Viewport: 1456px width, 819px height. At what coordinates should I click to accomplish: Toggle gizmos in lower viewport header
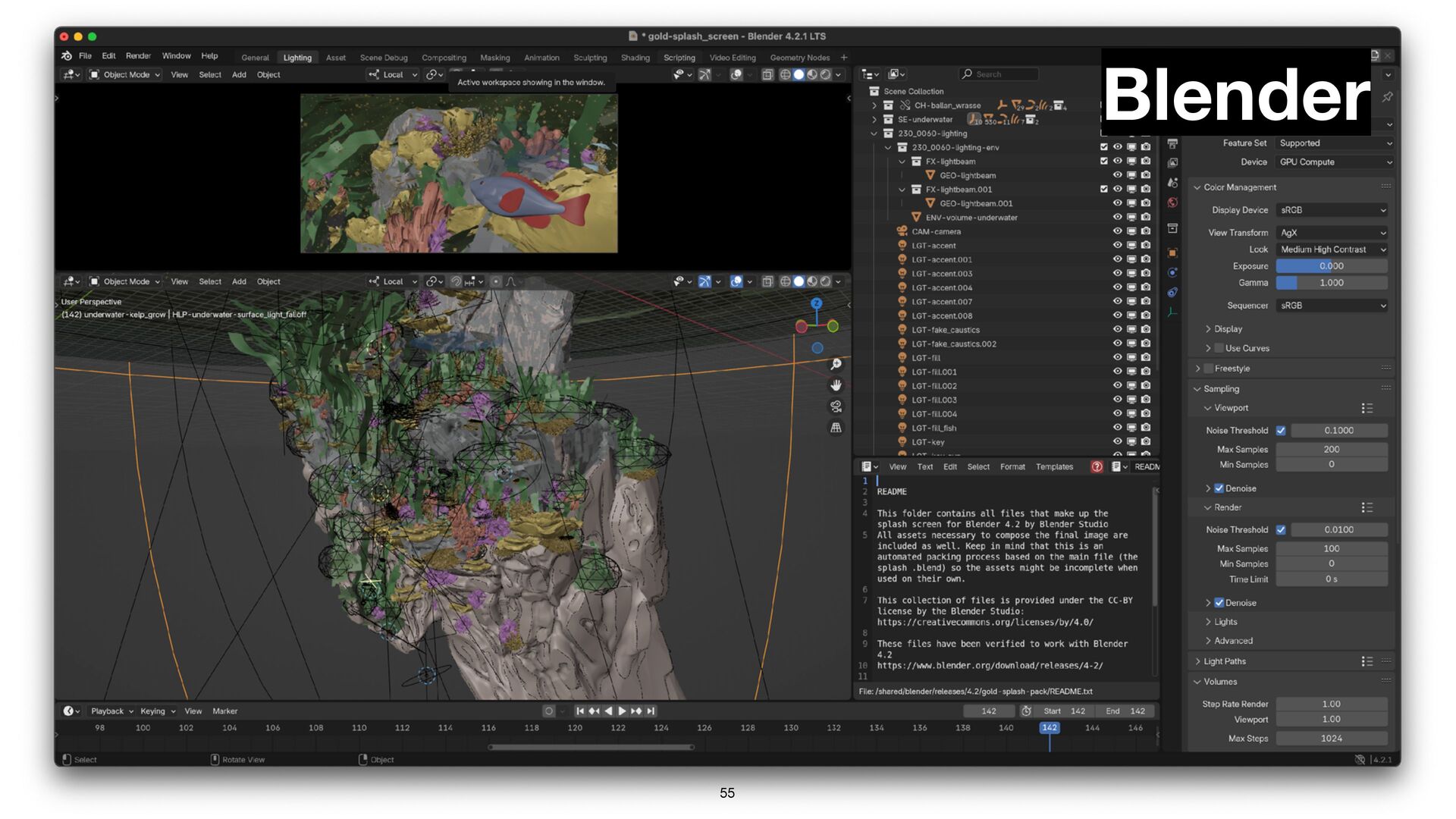pyautogui.click(x=704, y=282)
